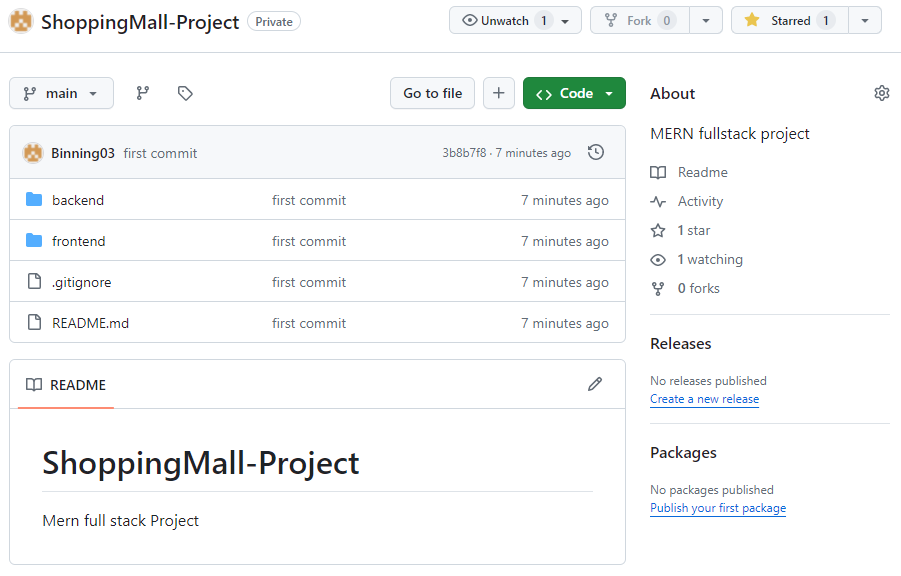Image resolution: width=901 pixels, height=576 pixels.
Task: Open About settings gear icon
Action: 881,93
